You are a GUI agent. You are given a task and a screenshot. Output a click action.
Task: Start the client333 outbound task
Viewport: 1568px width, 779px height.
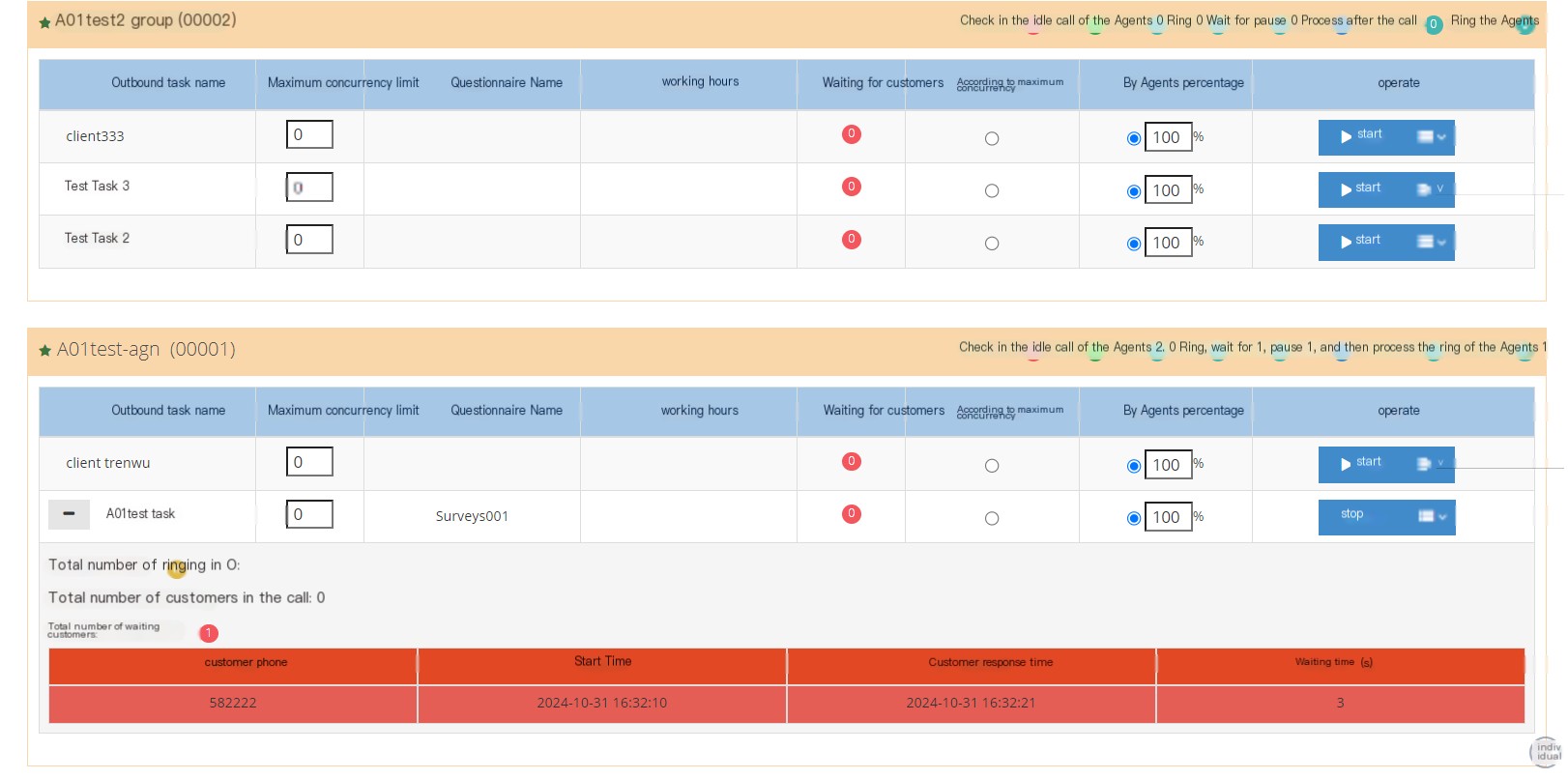[1361, 136]
